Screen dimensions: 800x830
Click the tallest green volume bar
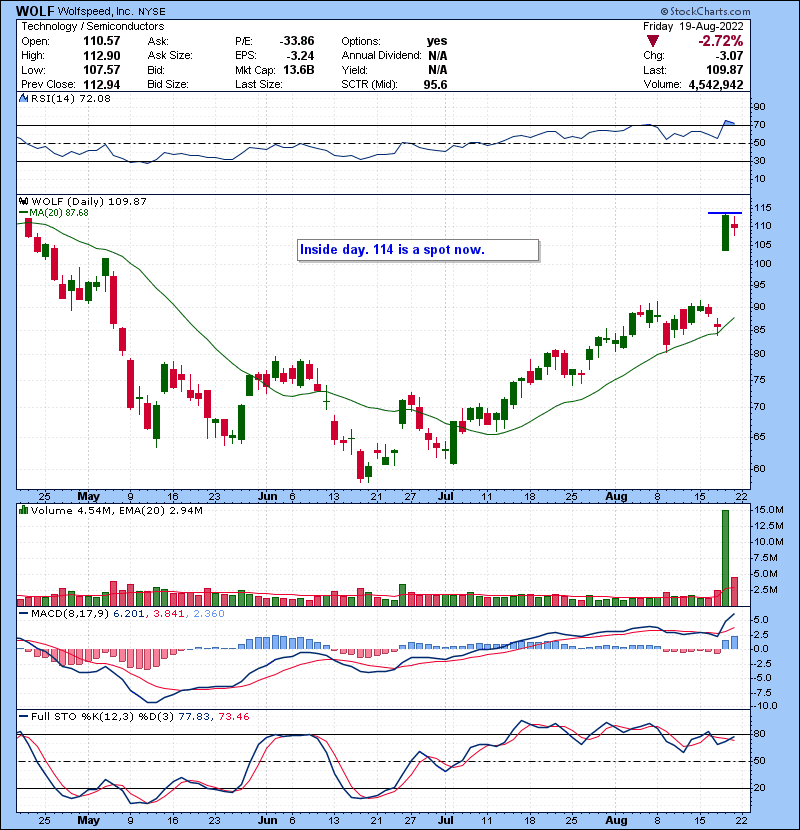pos(725,558)
